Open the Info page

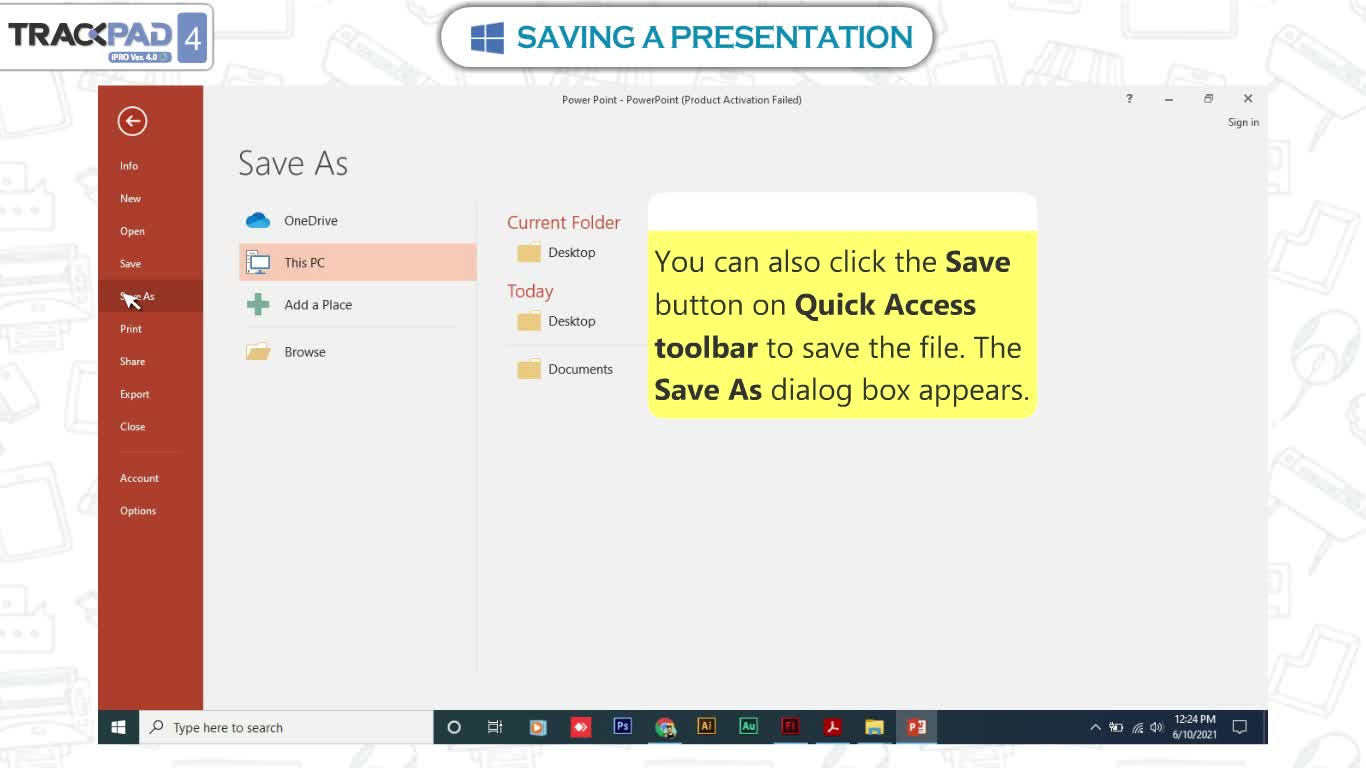tap(129, 166)
